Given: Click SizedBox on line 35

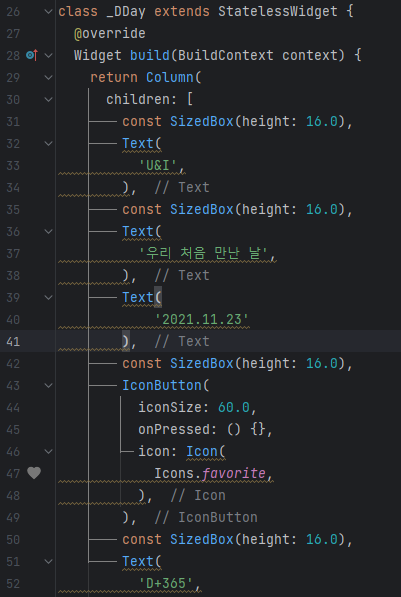Looking at the screenshot, I should (x=202, y=209).
